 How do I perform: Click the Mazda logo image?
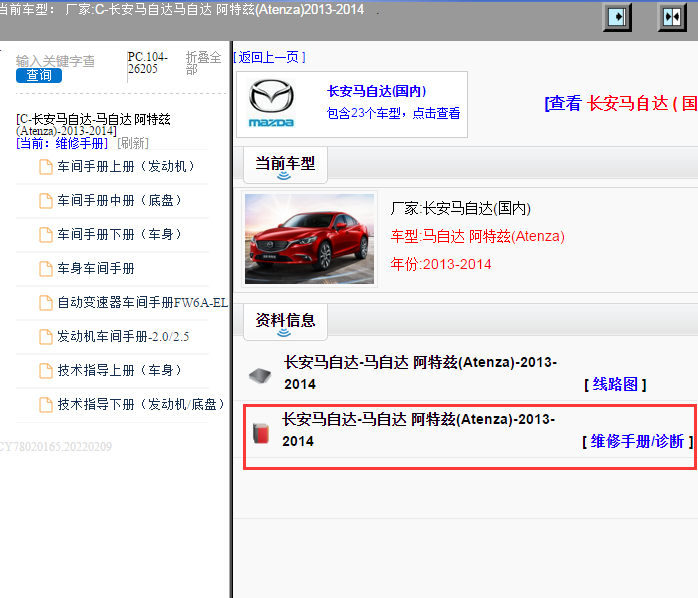coord(271,103)
